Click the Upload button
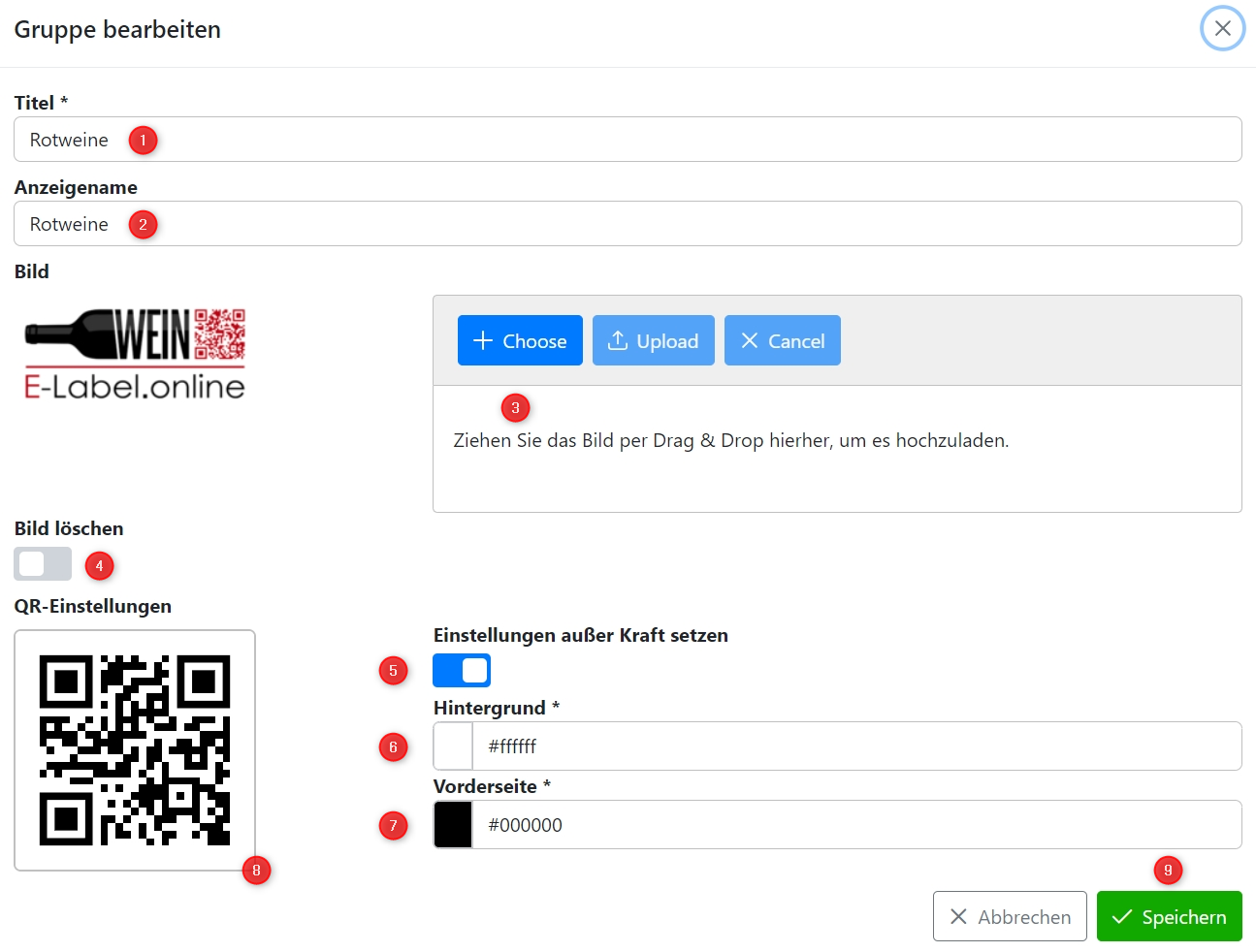This screenshot has width=1256, height=952. [653, 340]
